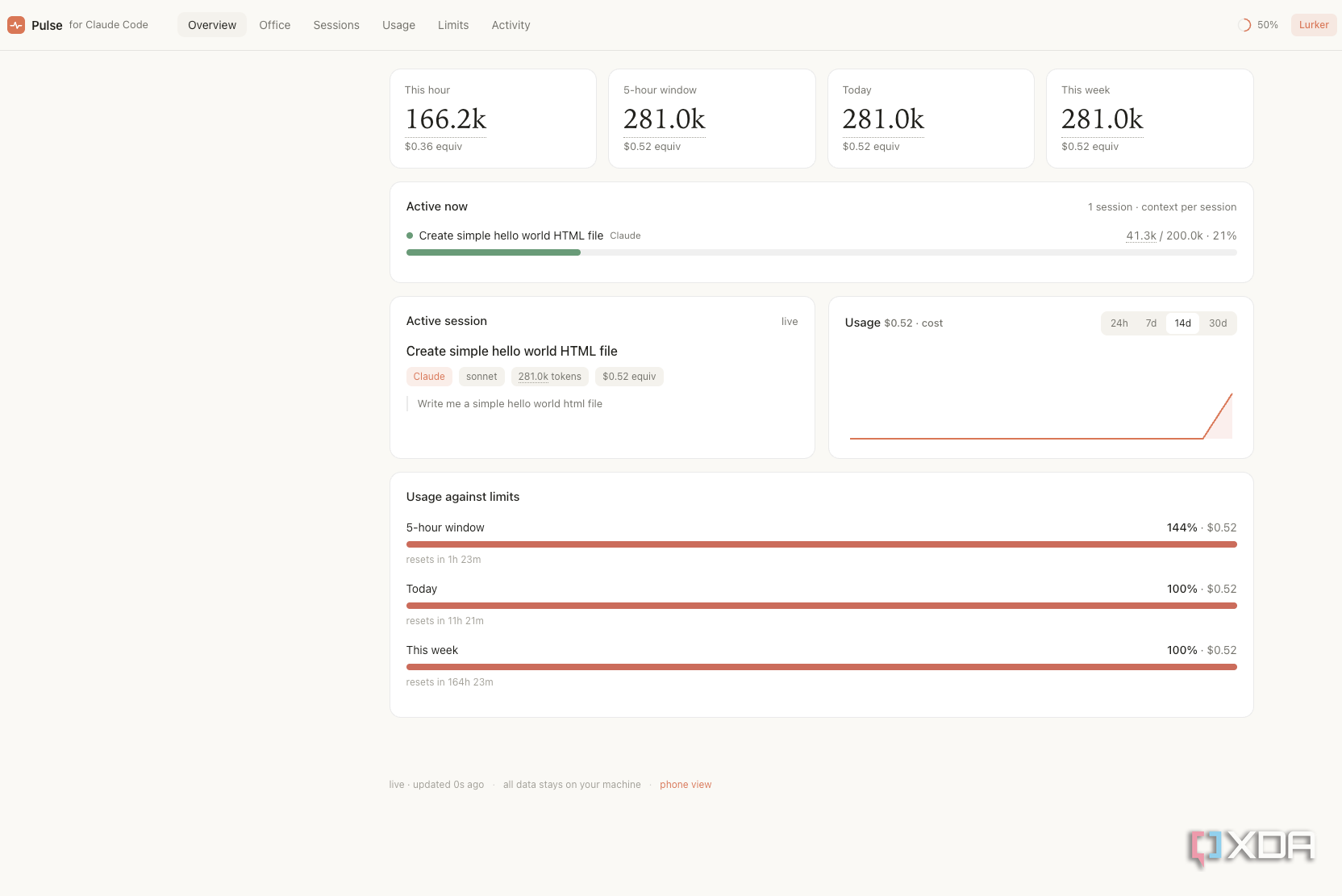This screenshot has height=896, width=1342.
Task: Click the usage cost chart spike
Action: pos(1219,416)
